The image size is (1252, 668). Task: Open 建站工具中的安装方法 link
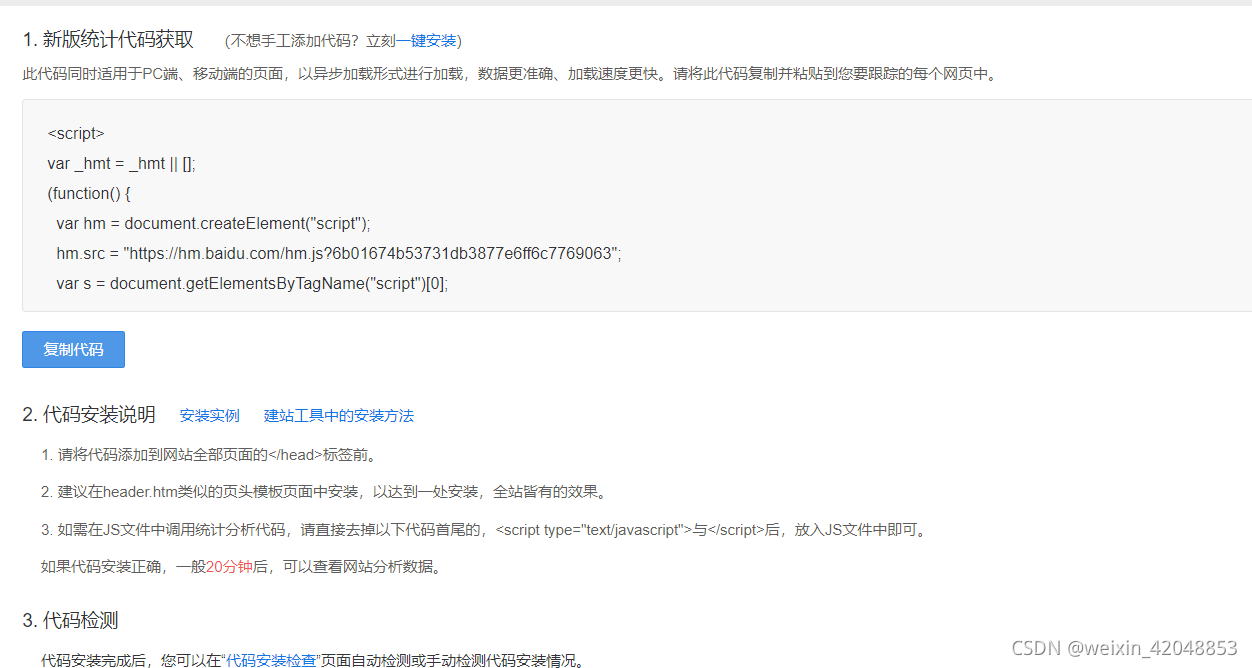point(339,415)
